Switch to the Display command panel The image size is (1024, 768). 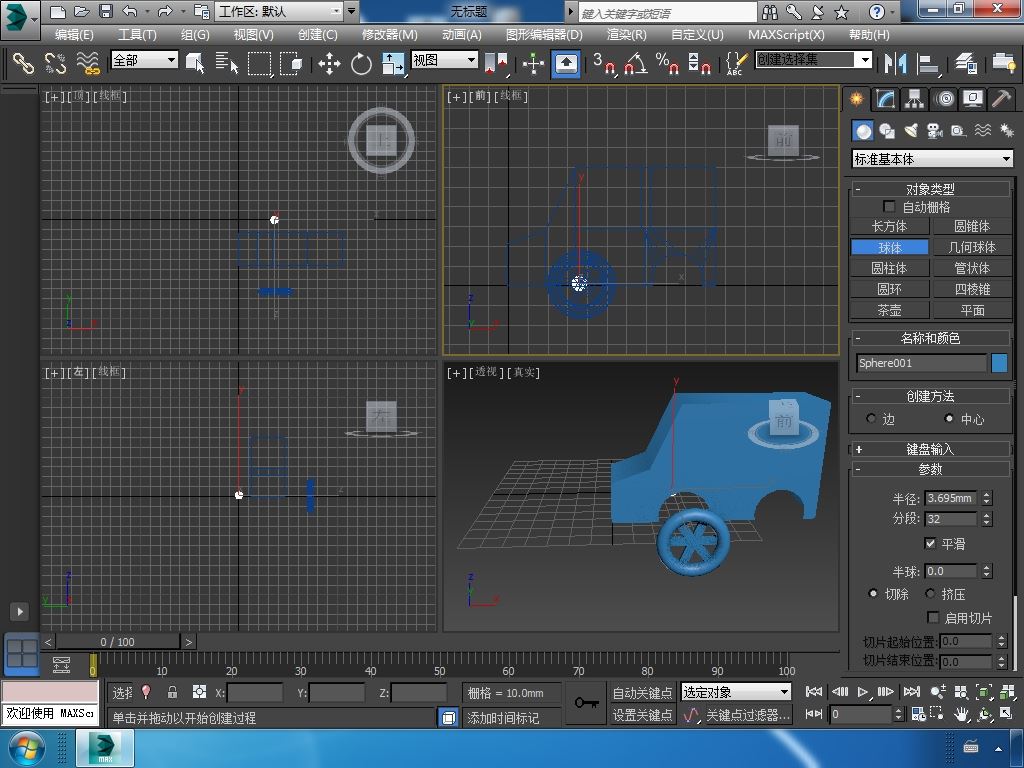coord(973,99)
